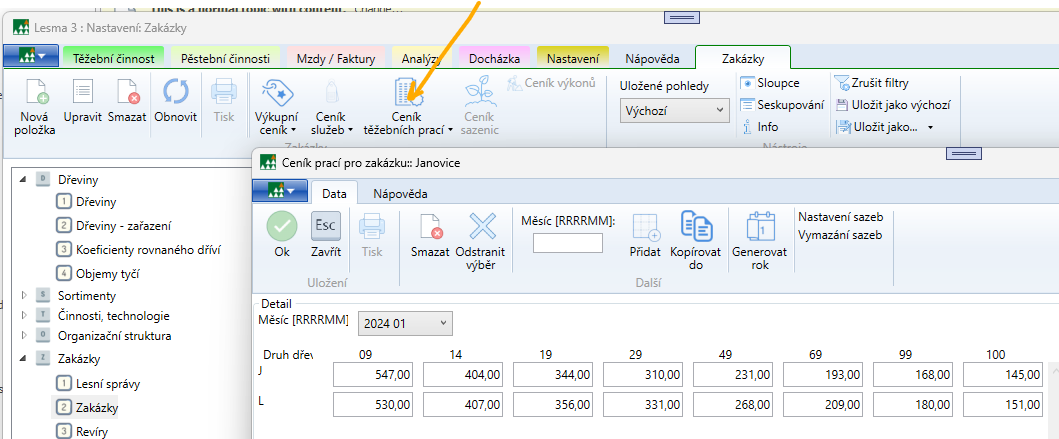The image size is (1059, 439).
Task: Open Ceník těžebních prací price list
Action: point(410,94)
